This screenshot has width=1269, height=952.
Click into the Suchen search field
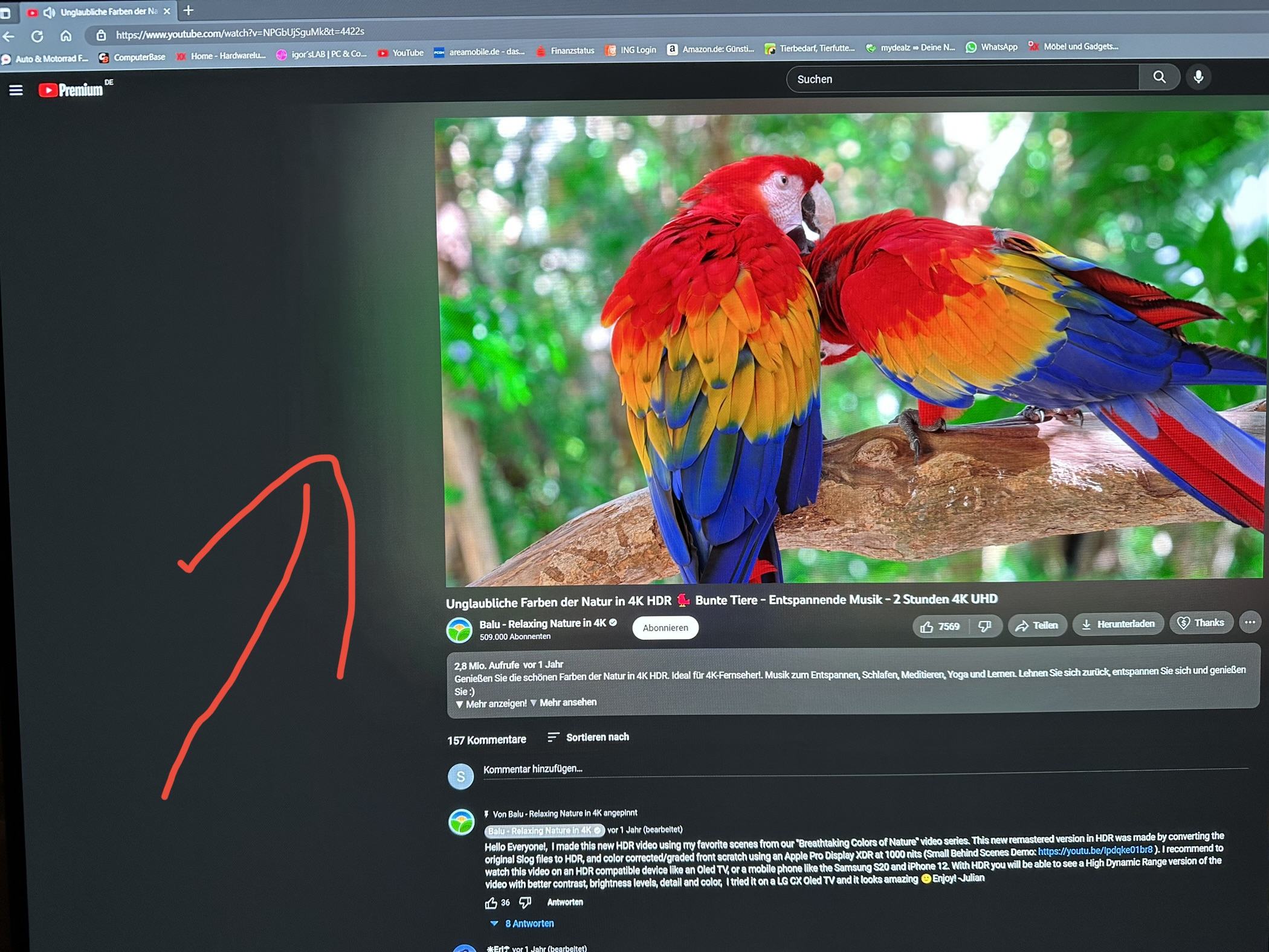click(961, 79)
